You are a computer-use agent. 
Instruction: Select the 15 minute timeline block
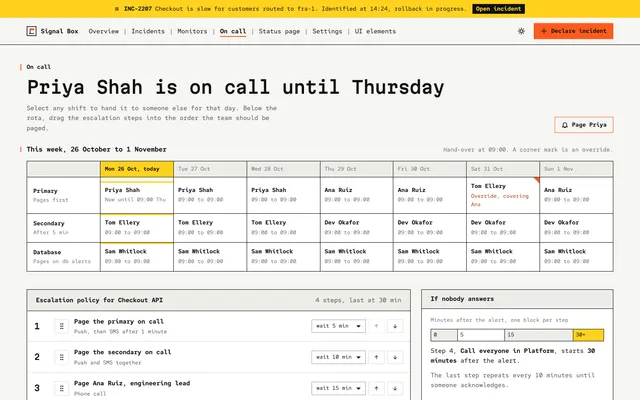(539, 335)
